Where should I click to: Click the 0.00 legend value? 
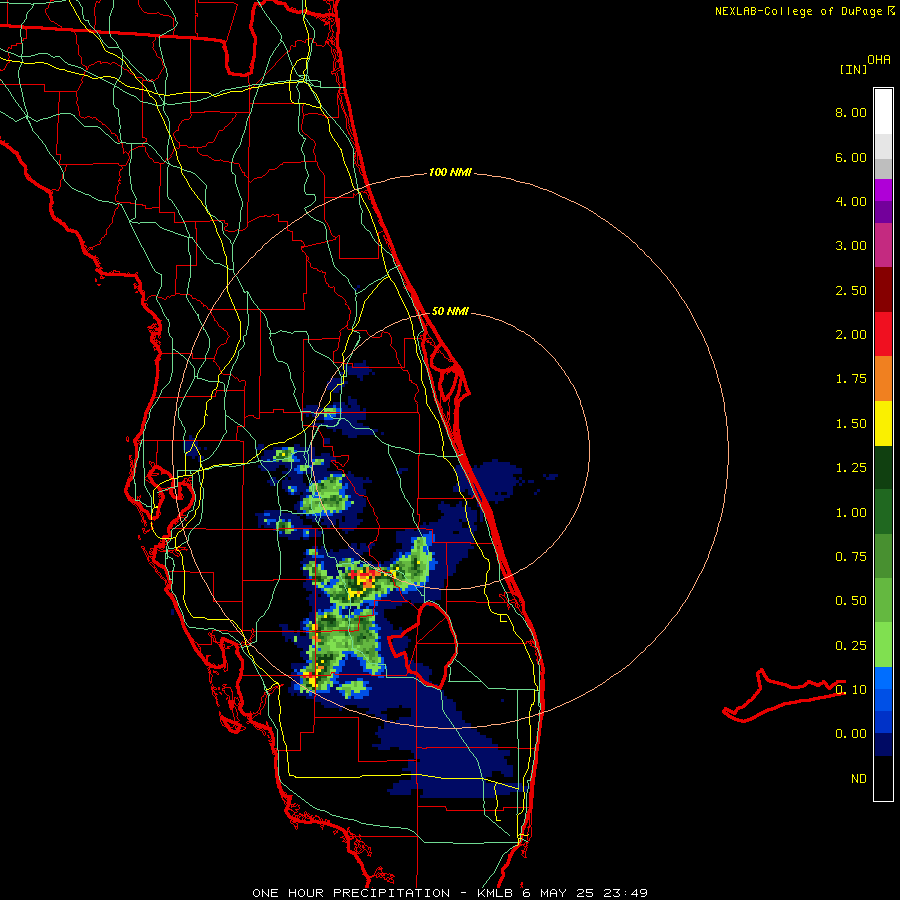(x=851, y=734)
